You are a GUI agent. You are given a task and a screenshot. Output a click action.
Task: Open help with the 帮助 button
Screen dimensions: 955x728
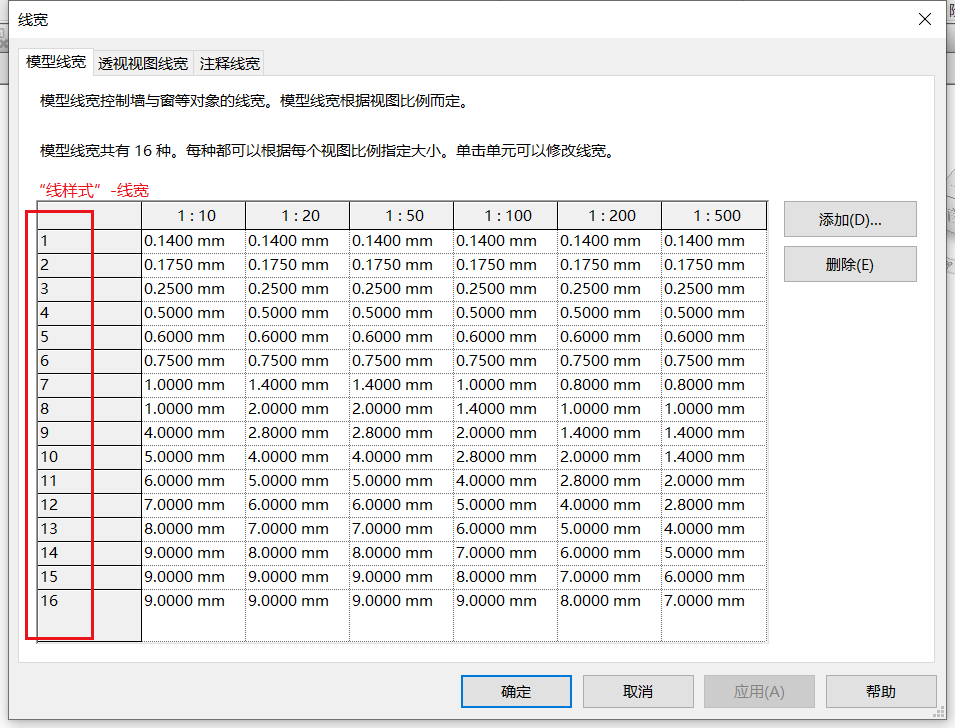coord(881,691)
